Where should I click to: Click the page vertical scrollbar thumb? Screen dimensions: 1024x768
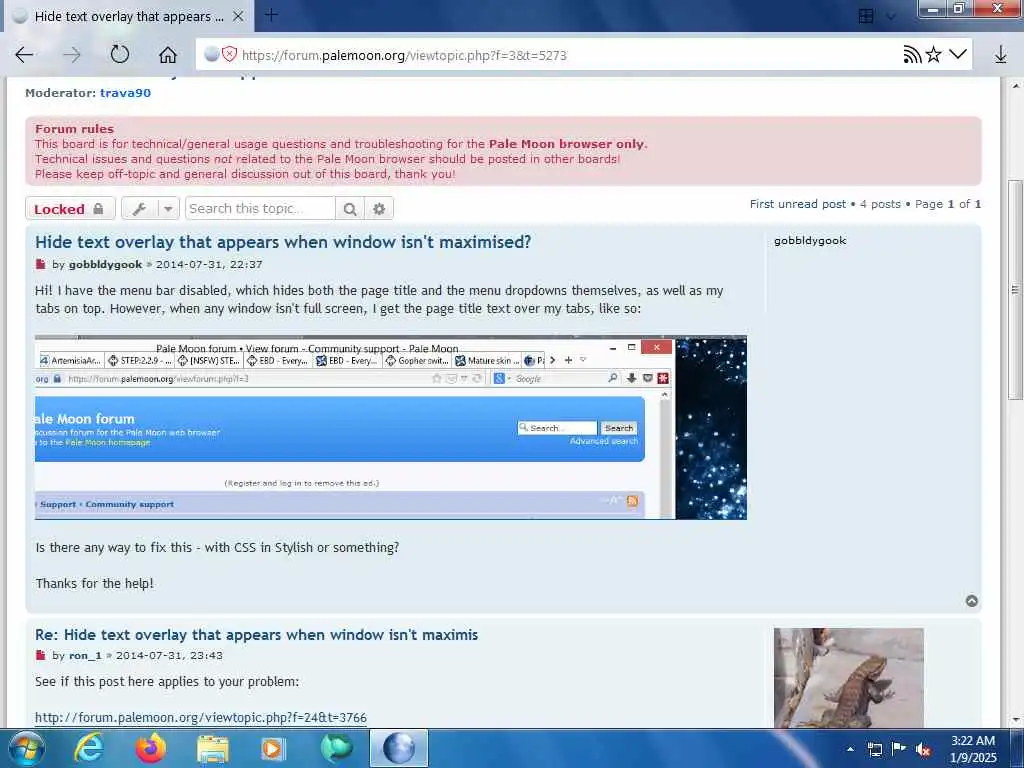(1014, 289)
